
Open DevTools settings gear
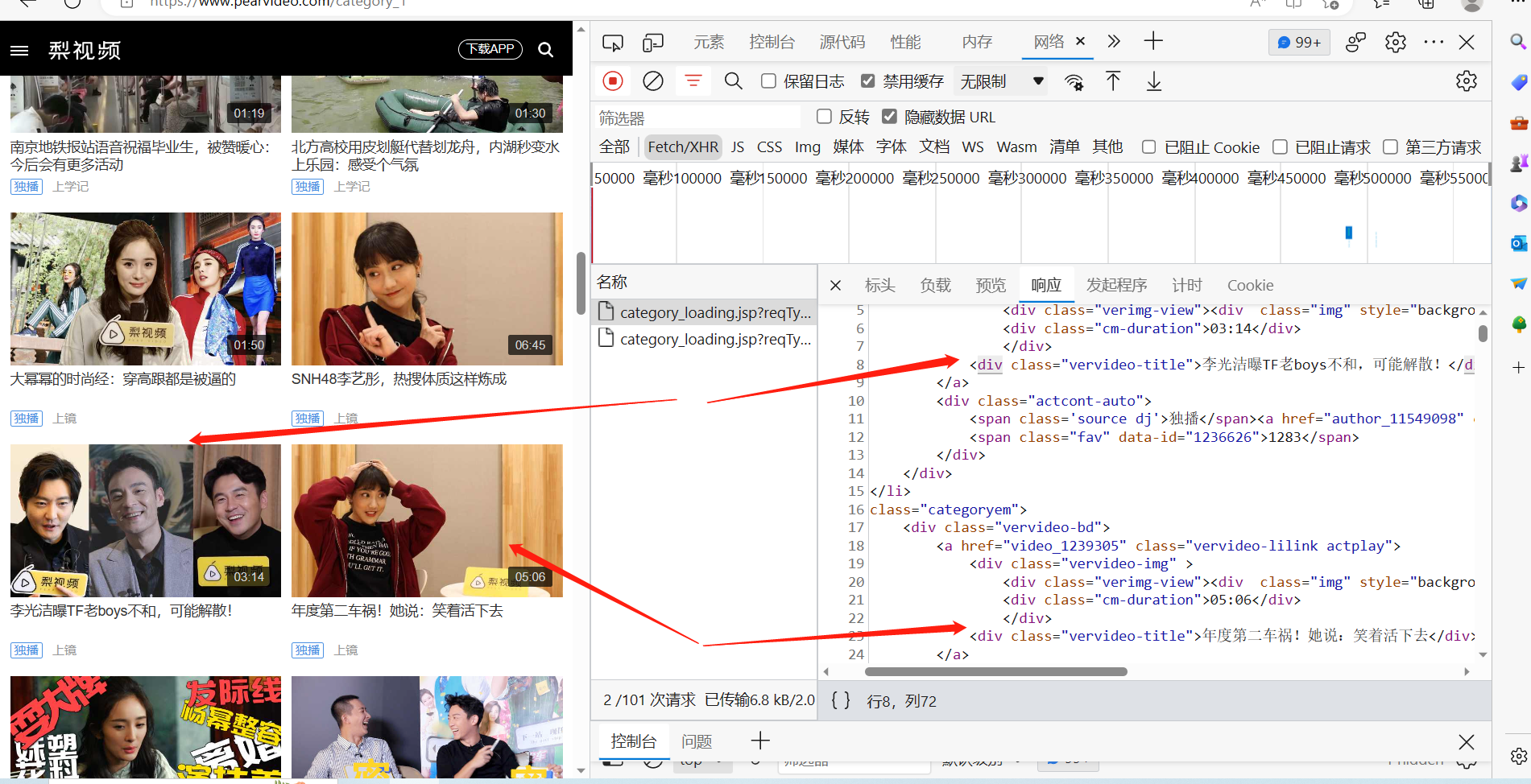(x=1396, y=42)
